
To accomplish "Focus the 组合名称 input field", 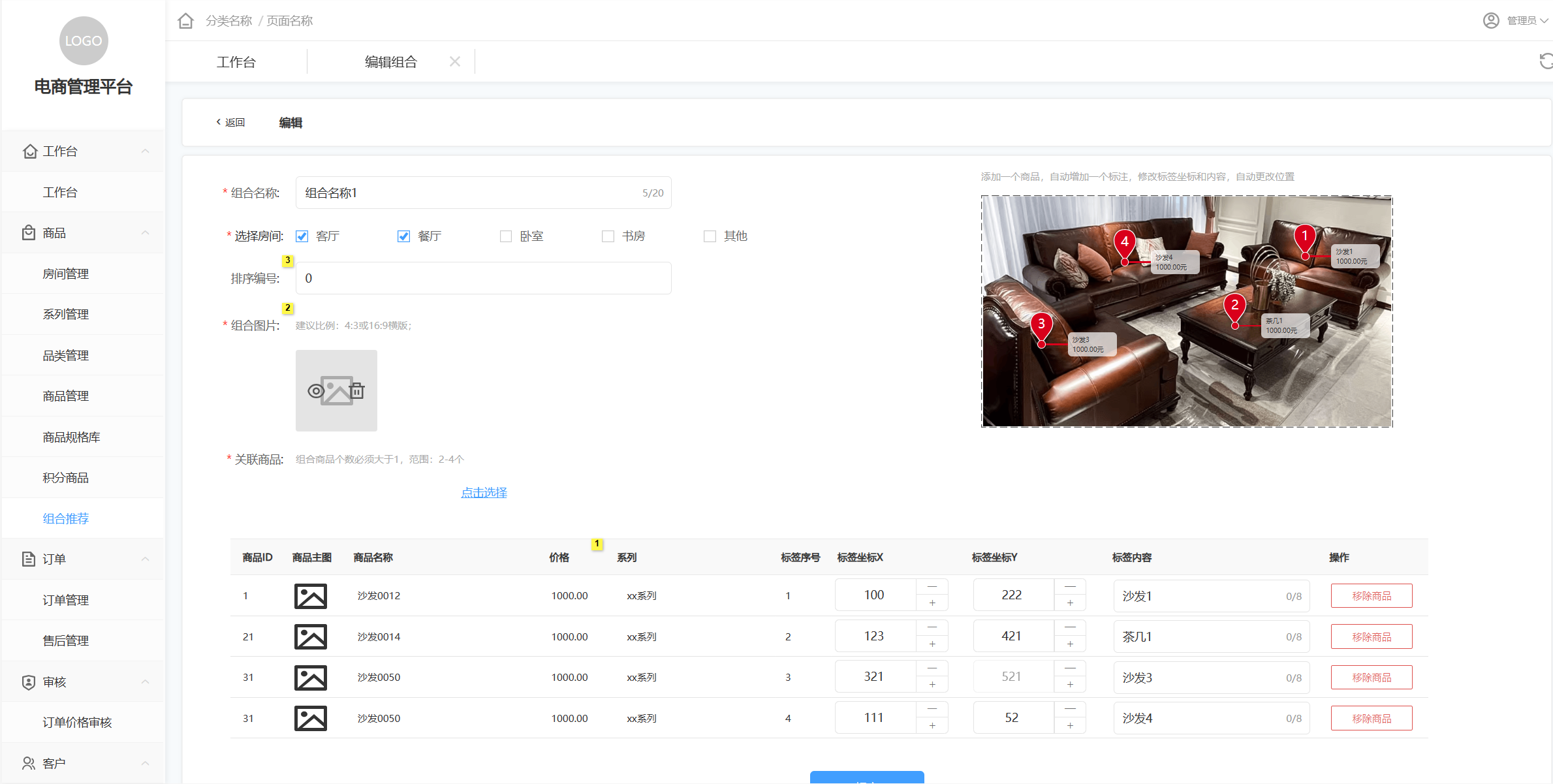I will click(483, 193).
